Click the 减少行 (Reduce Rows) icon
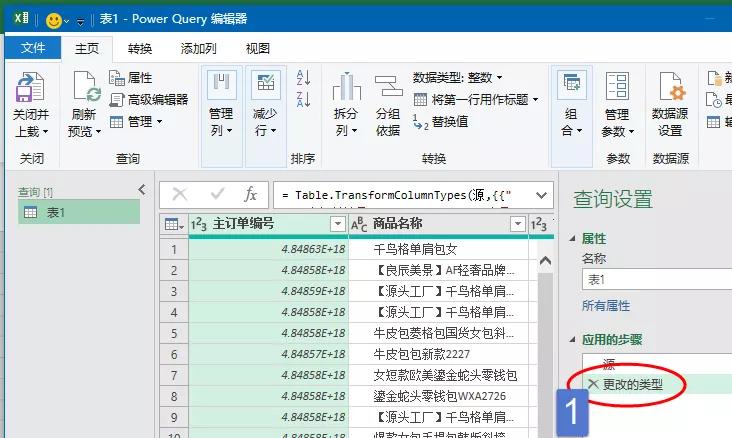732x438 pixels. (265, 88)
